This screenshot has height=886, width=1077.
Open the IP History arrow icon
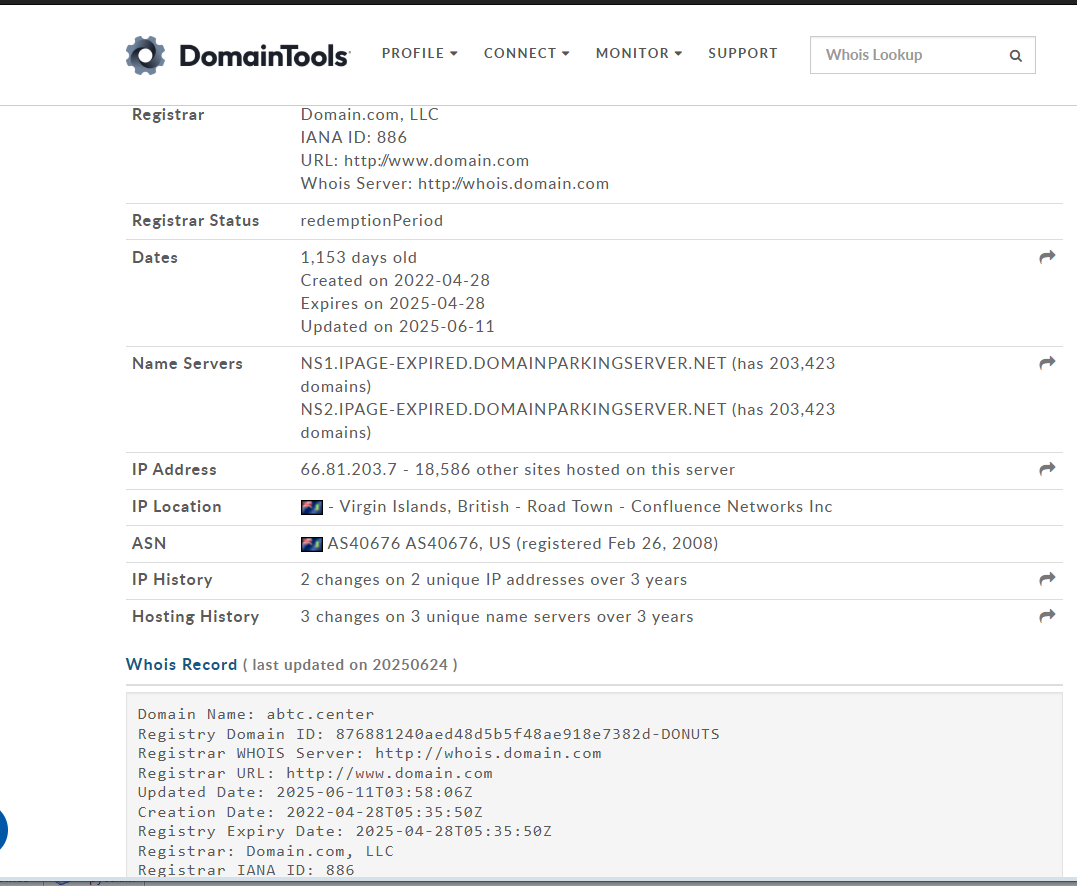click(1047, 579)
